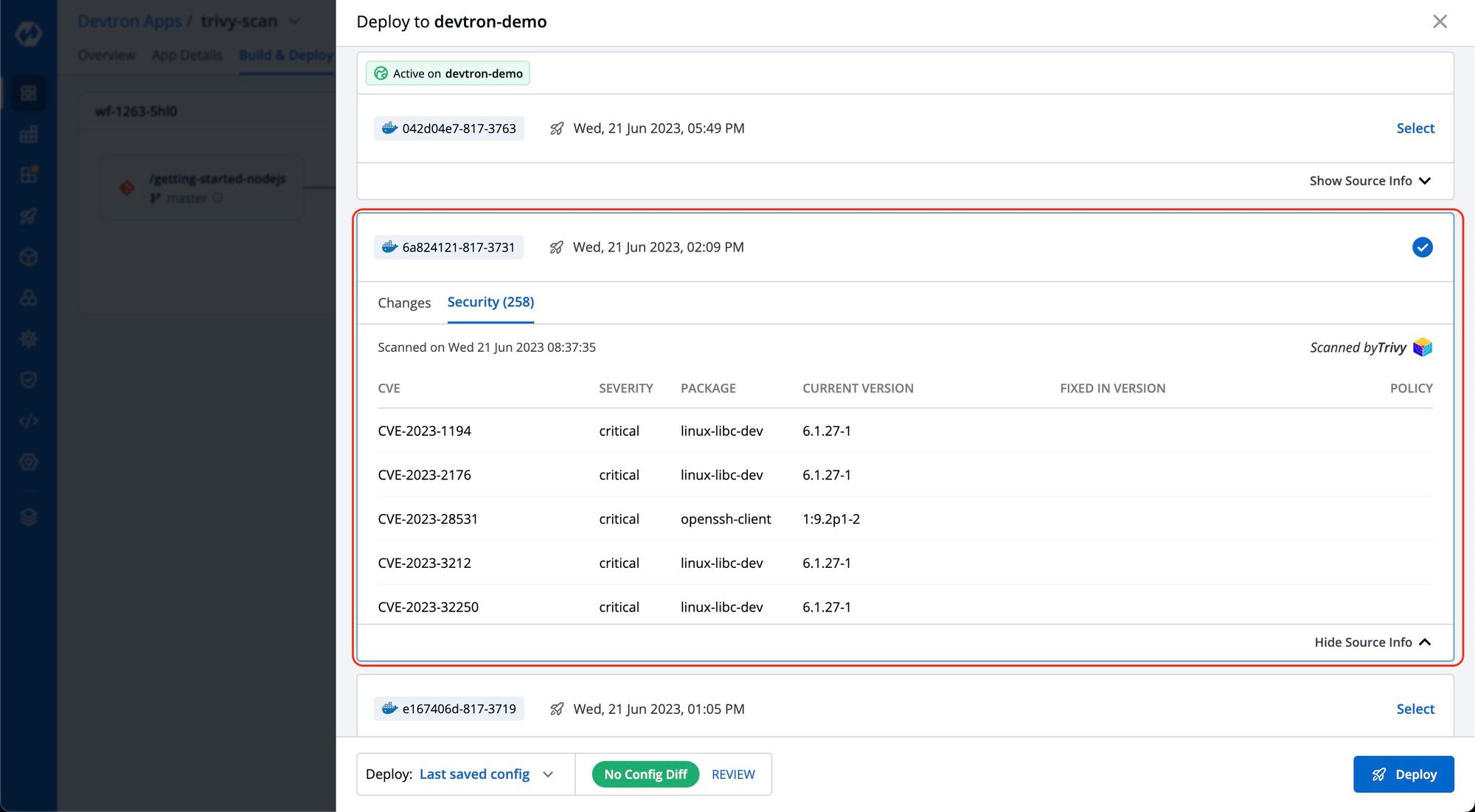
Task: Open trivy-scan branch selector dropdown
Action: point(296,22)
